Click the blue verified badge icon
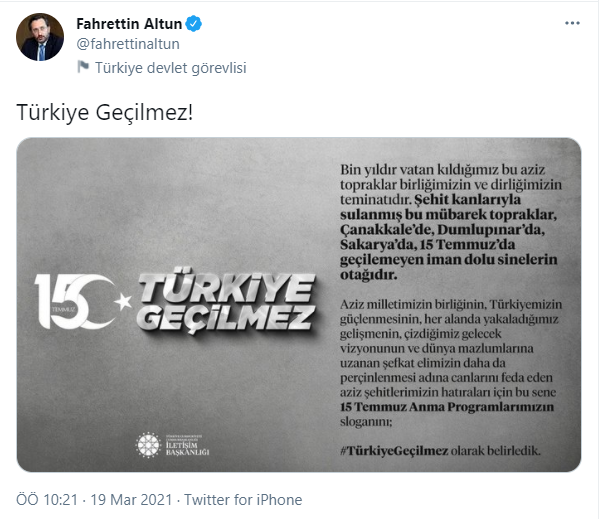The width and height of the screenshot is (616, 519). [193, 24]
